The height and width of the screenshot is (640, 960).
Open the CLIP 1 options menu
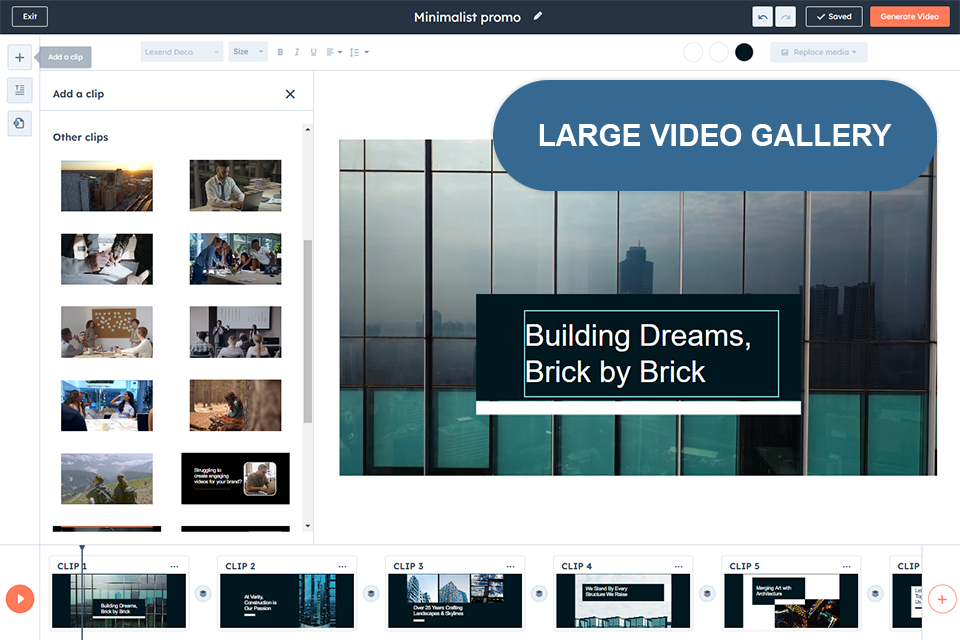(x=174, y=566)
